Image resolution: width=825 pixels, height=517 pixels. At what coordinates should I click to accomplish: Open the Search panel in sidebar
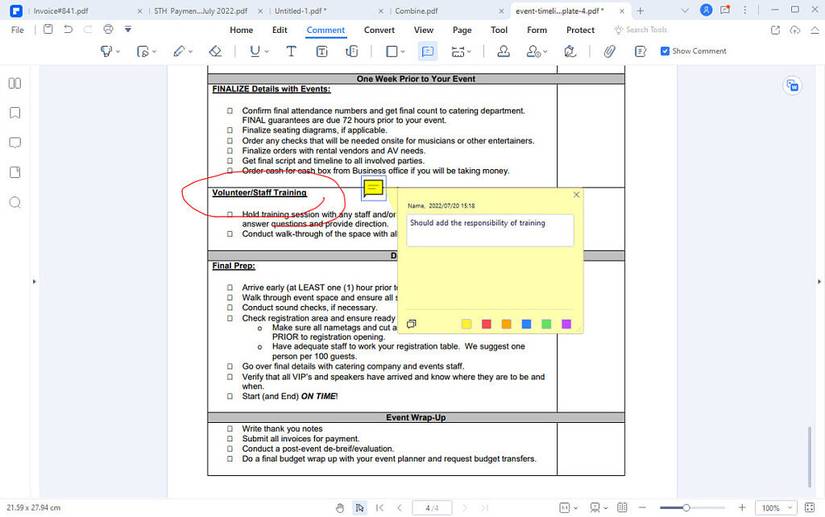coord(15,202)
